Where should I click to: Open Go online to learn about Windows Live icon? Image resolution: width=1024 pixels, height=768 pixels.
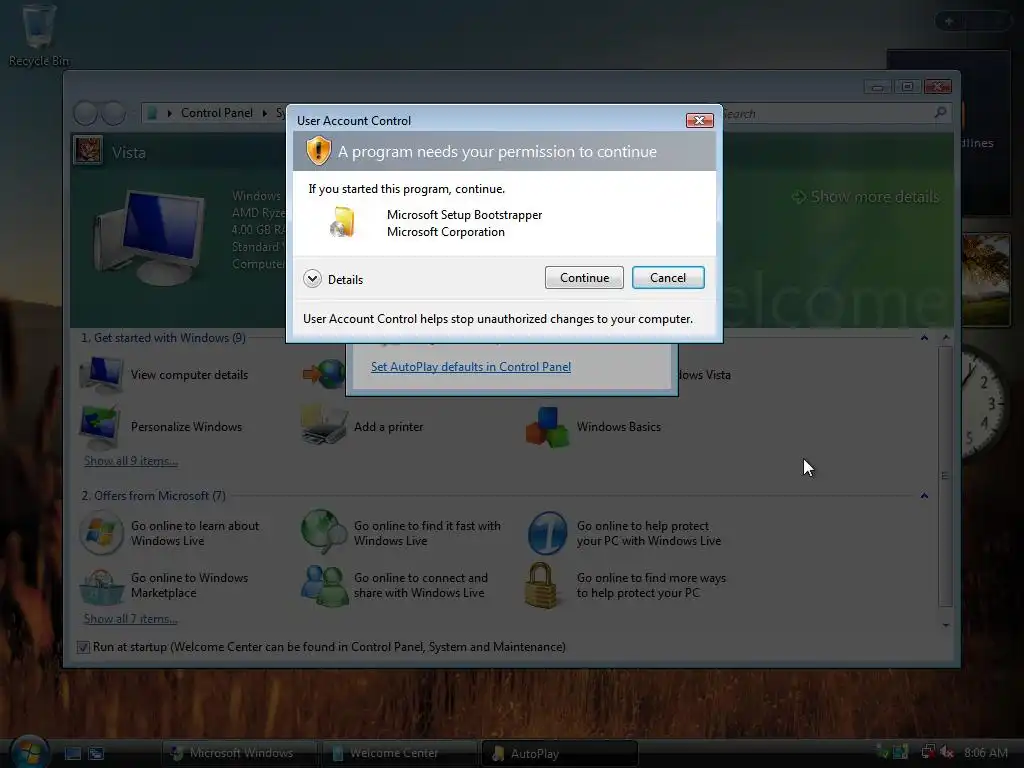(101, 533)
